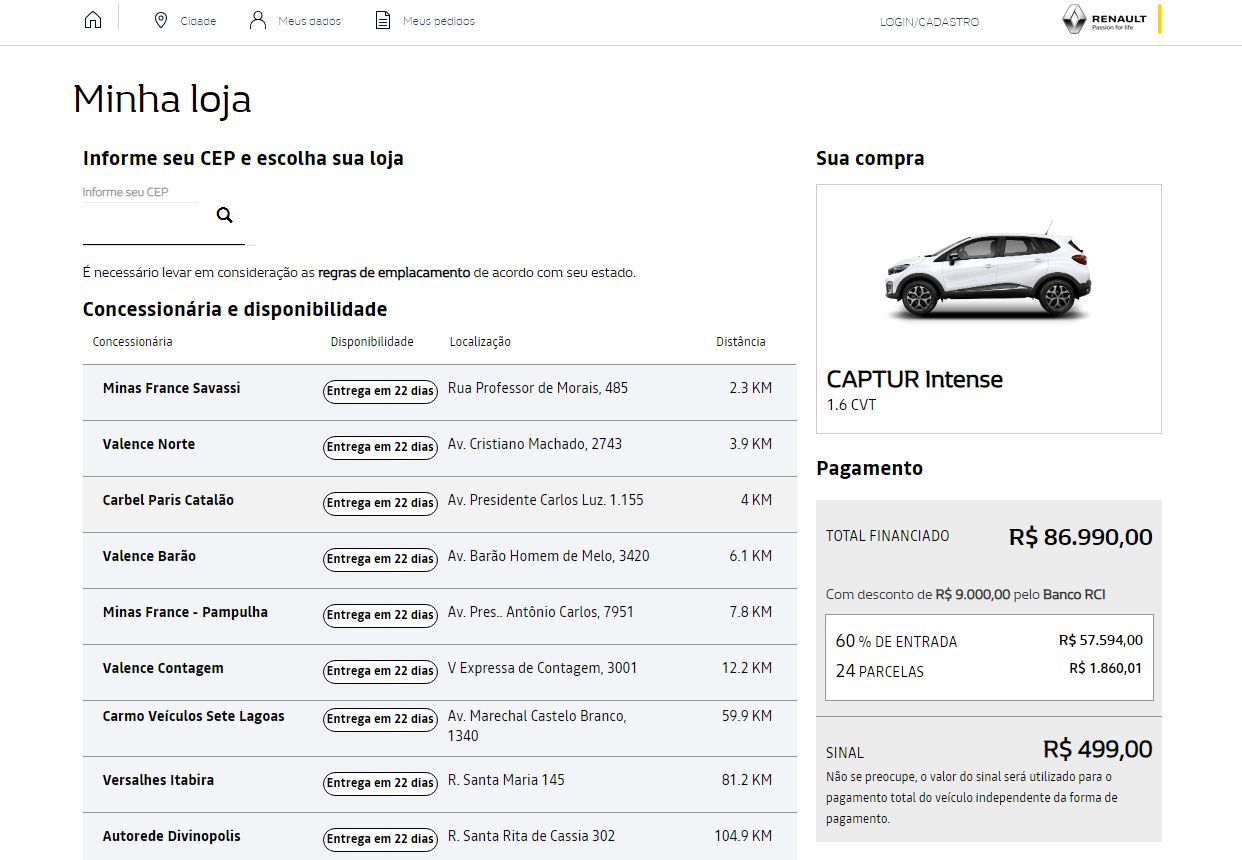Click the 2.3 KM distance value
This screenshot has width=1242, height=860.
[x=751, y=388]
